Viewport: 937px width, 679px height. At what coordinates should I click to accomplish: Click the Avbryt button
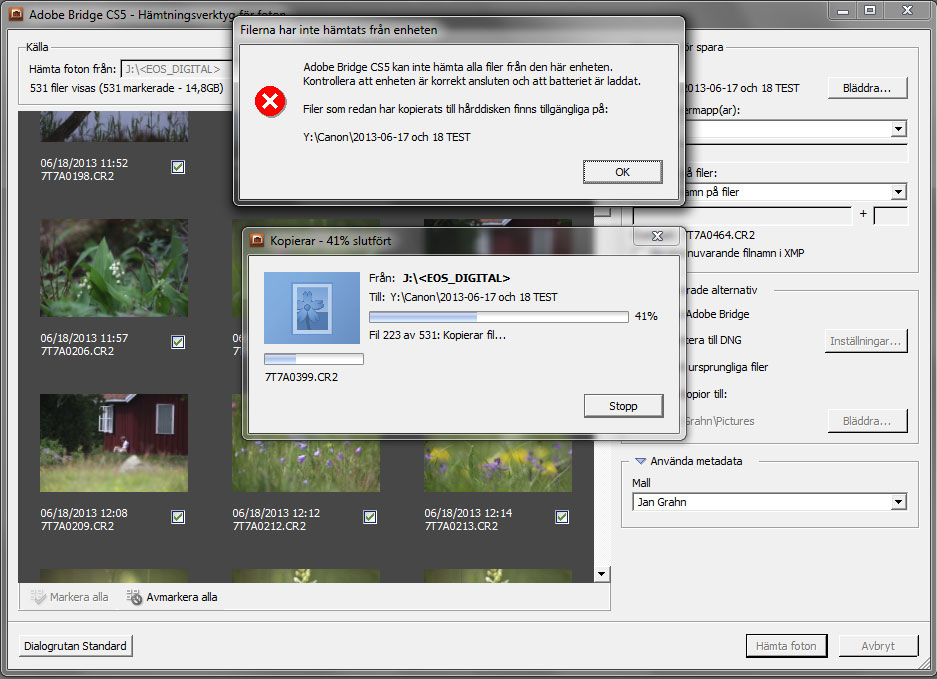click(x=878, y=646)
